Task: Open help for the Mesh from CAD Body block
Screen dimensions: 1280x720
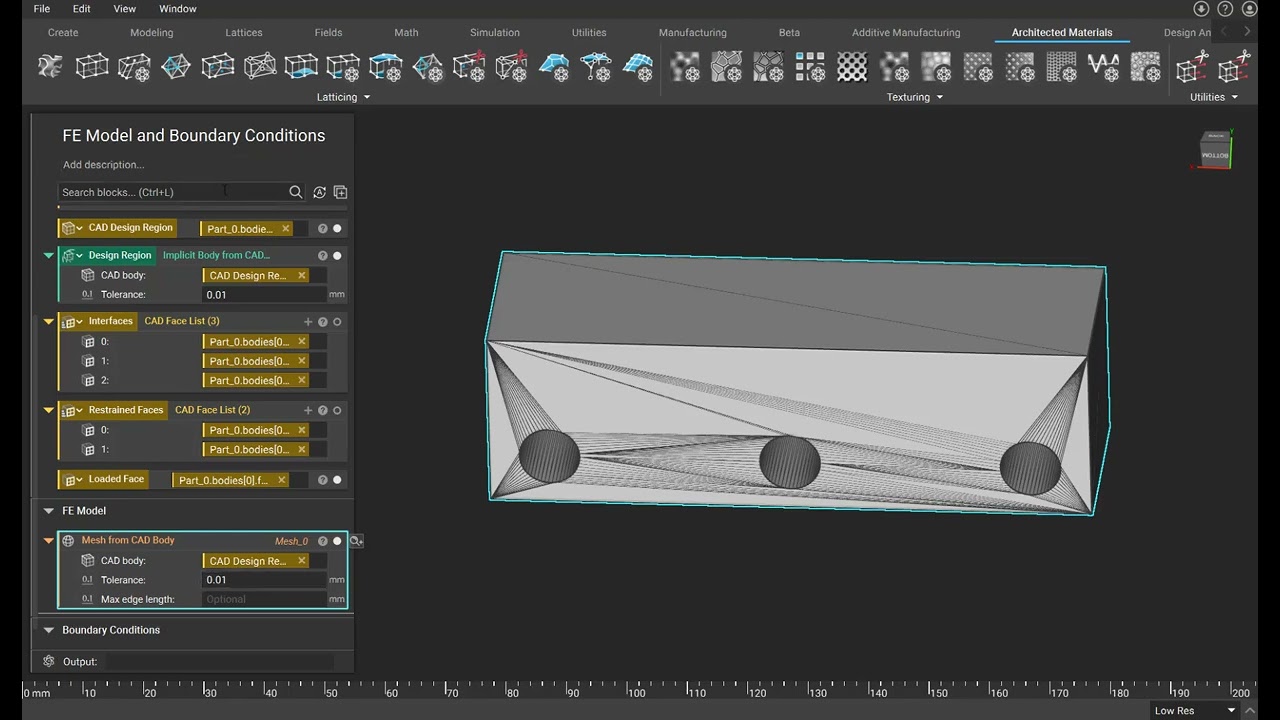Action: coord(323,541)
